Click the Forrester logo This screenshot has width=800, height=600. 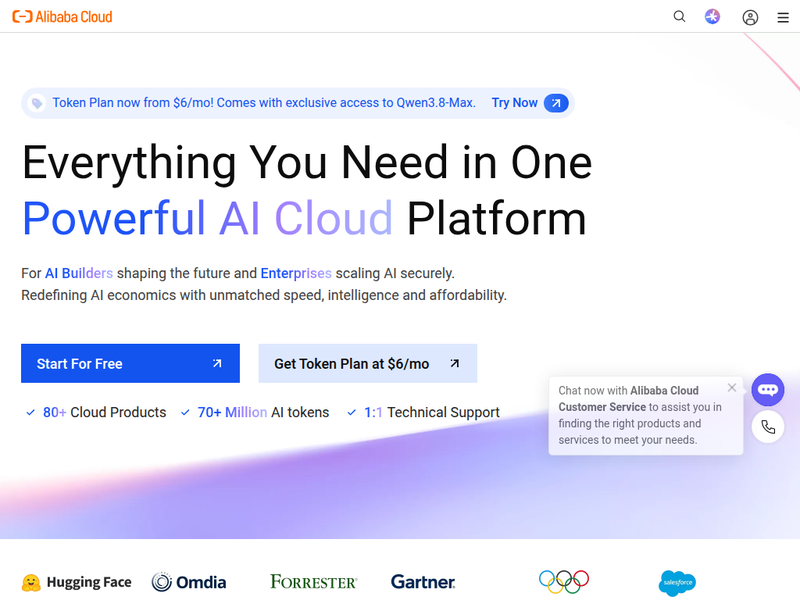coord(313,581)
